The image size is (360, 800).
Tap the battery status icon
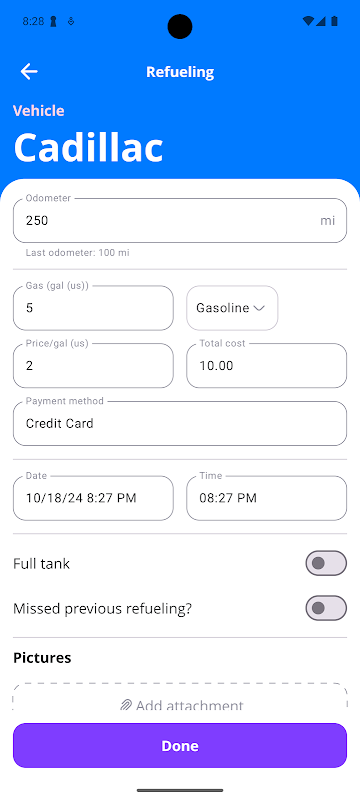click(x=335, y=21)
